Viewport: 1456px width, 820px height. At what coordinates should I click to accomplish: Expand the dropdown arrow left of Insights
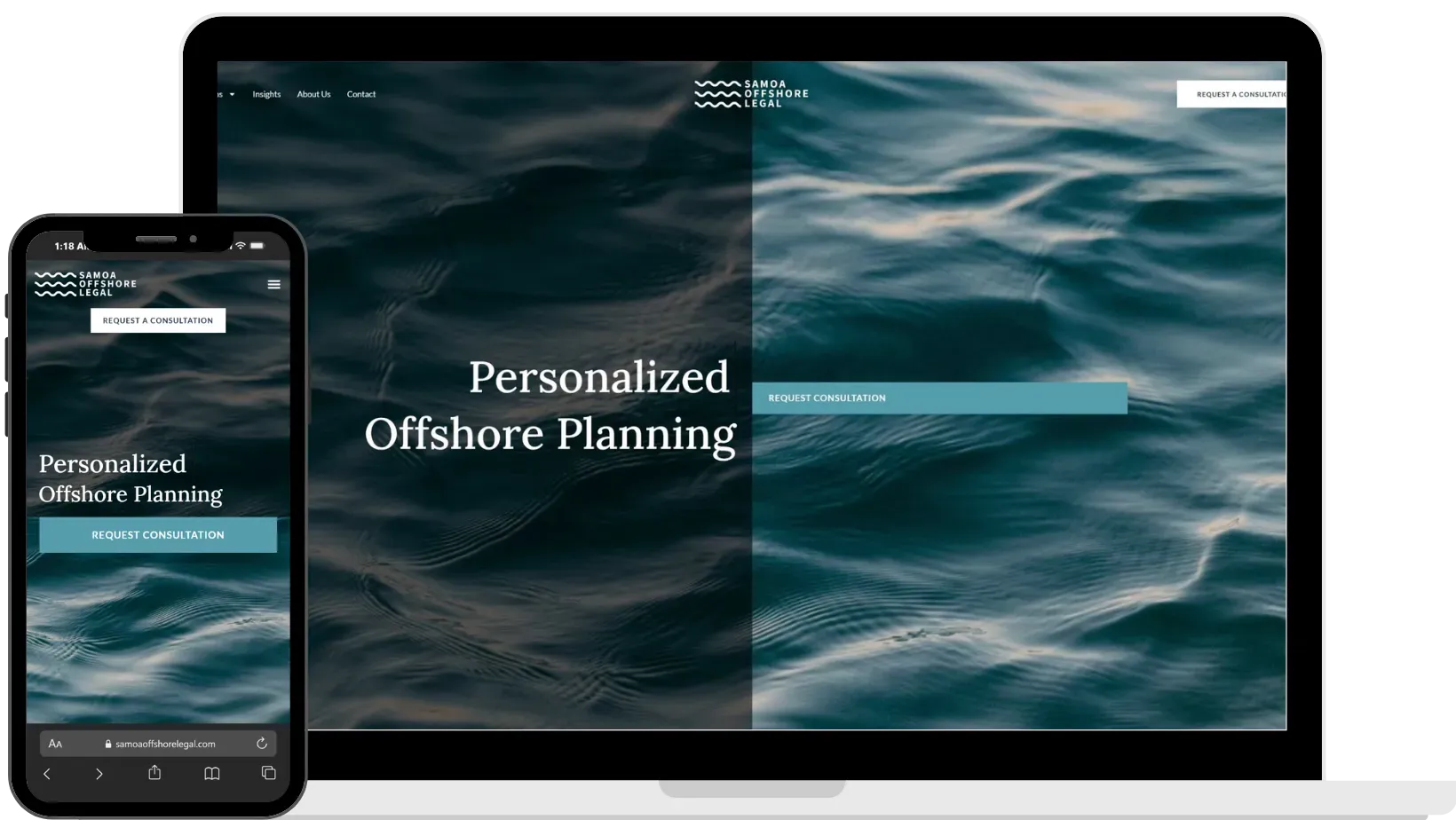pos(232,94)
